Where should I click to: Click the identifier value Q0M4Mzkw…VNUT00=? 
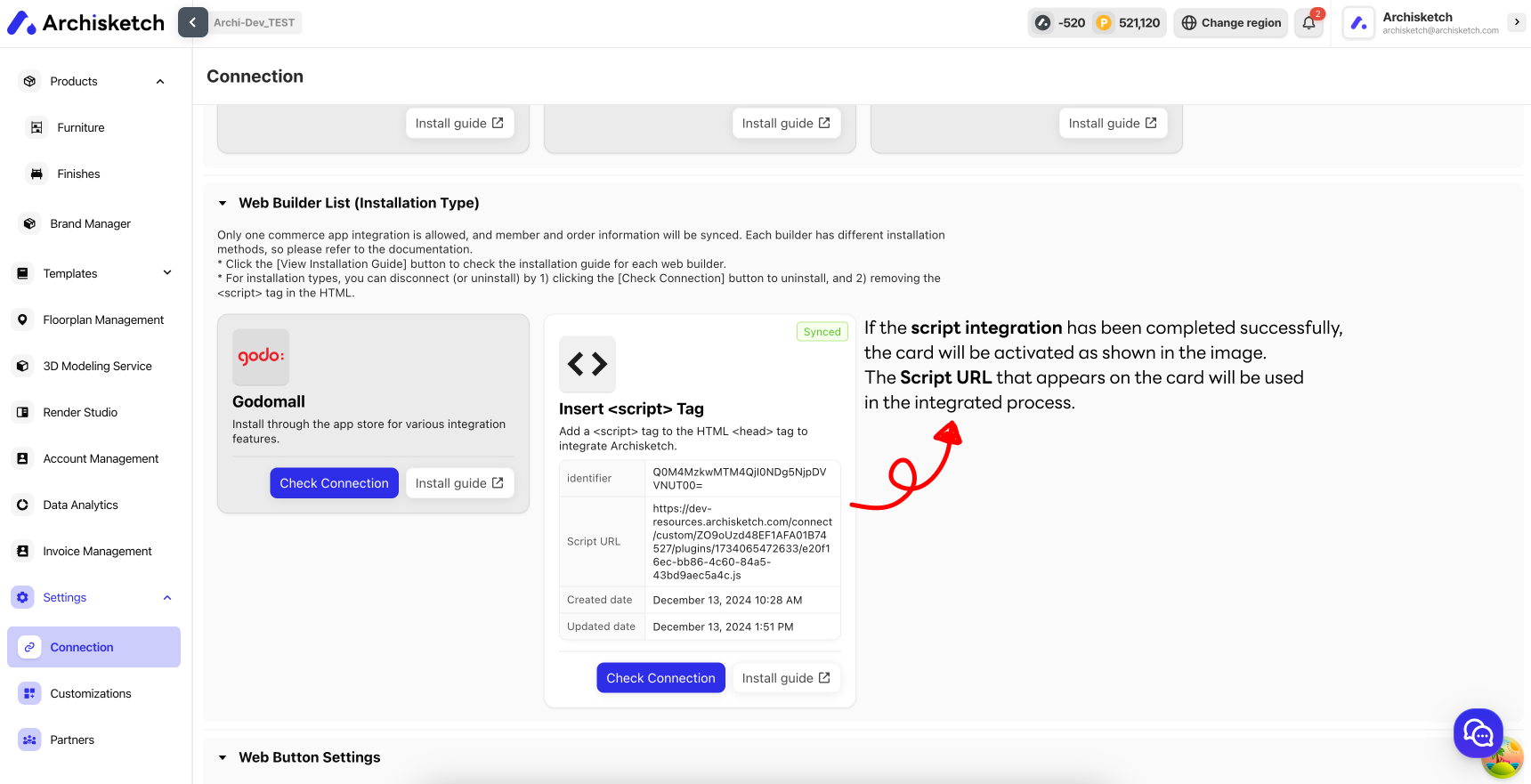pos(740,479)
